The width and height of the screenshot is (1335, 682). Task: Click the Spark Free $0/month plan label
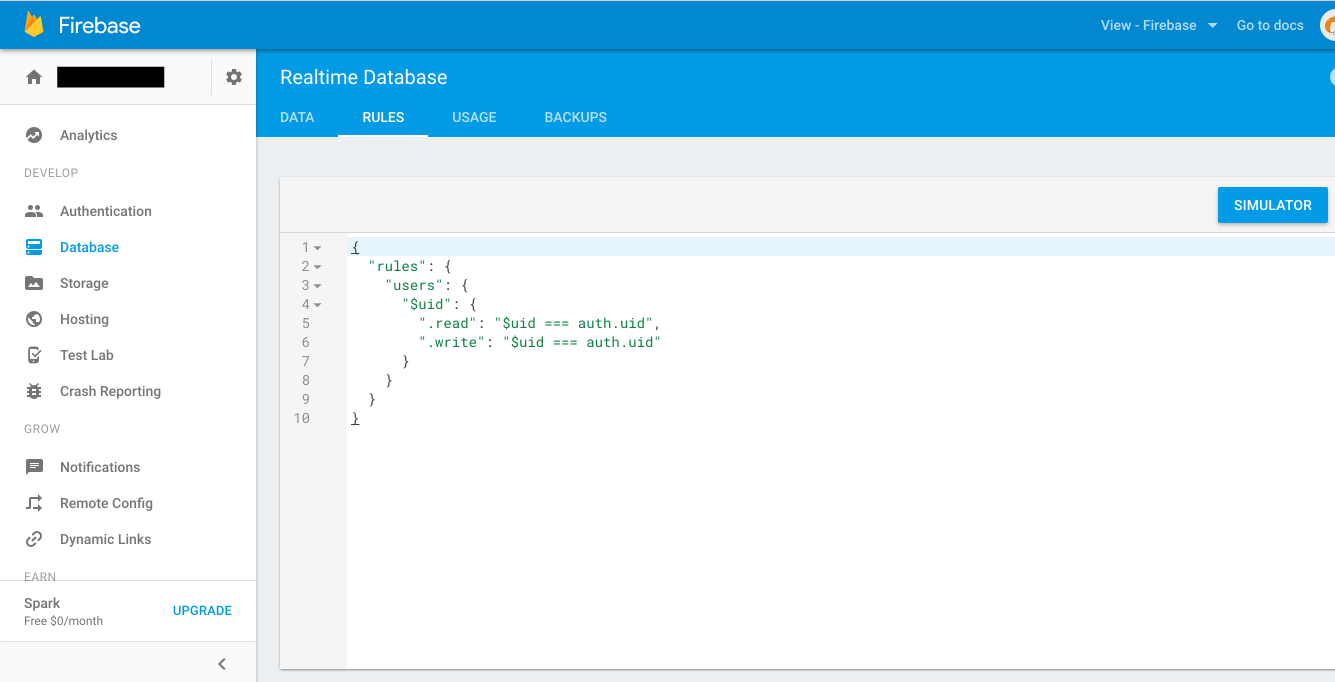(x=63, y=611)
